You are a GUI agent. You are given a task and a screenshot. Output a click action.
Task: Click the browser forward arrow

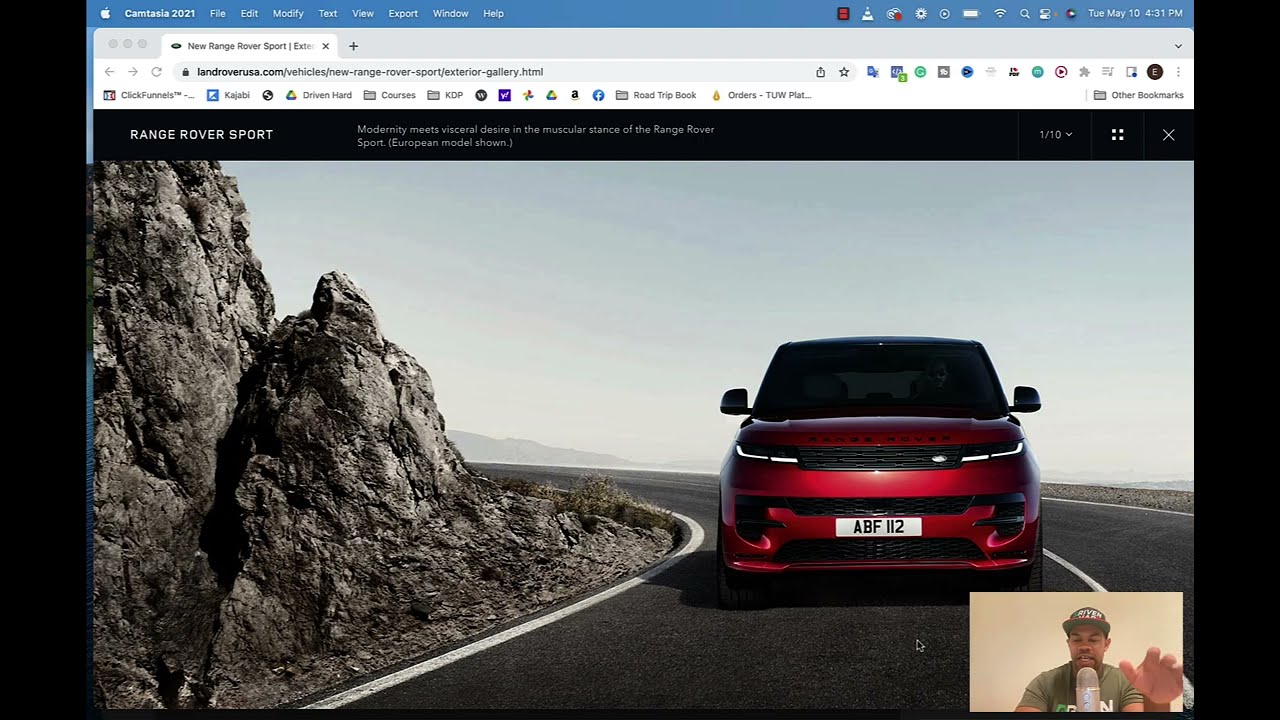pyautogui.click(x=132, y=72)
